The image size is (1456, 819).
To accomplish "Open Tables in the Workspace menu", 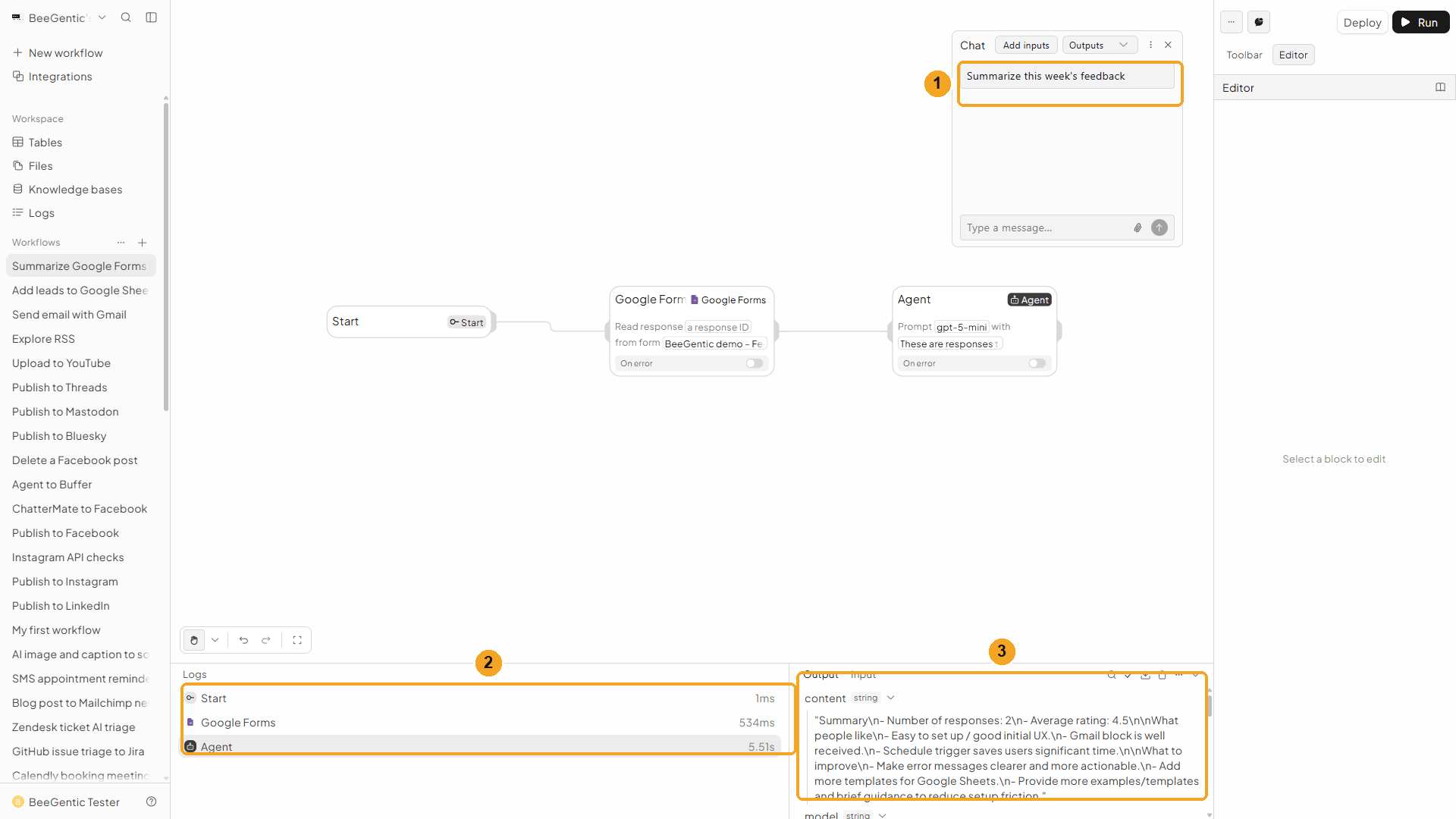I will click(x=80, y=142).
